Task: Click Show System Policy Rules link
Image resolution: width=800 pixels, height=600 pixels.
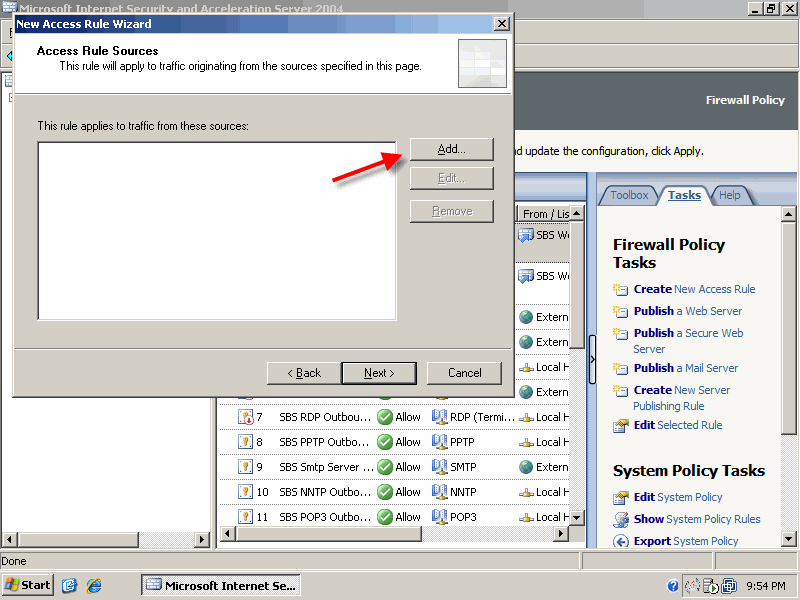Action: coord(697,519)
